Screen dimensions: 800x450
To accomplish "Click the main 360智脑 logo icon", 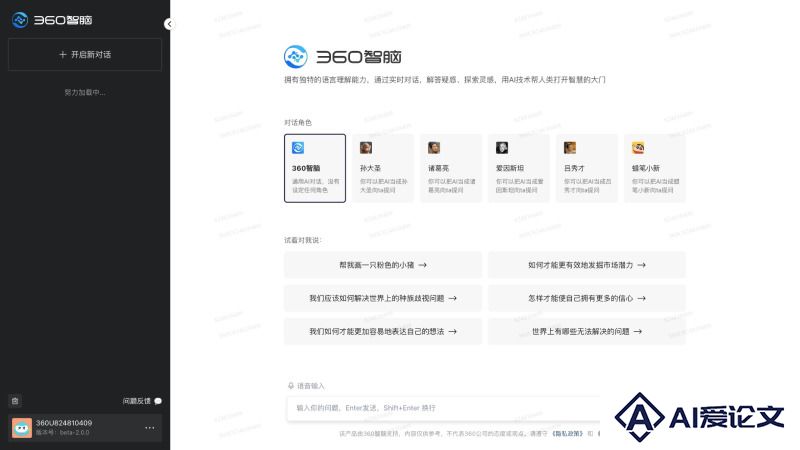I will point(295,57).
